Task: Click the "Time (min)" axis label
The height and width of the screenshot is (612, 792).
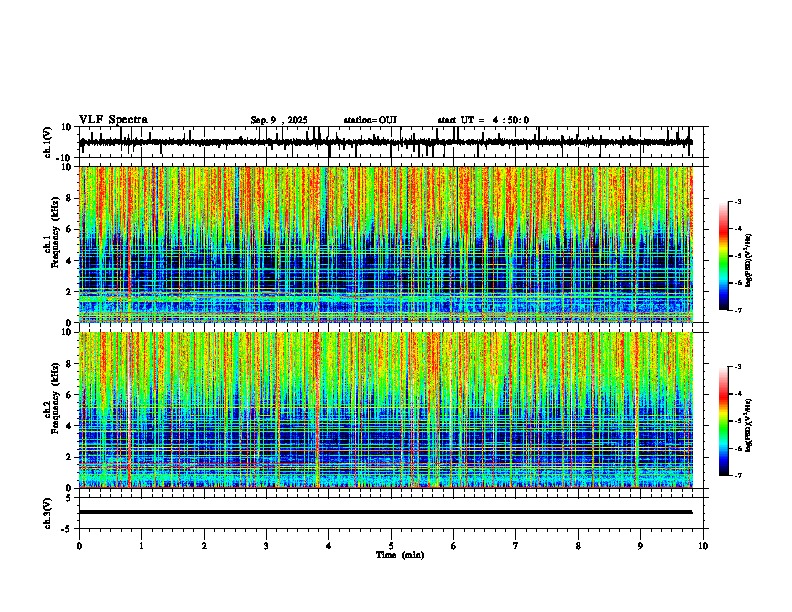Action: 400,555
